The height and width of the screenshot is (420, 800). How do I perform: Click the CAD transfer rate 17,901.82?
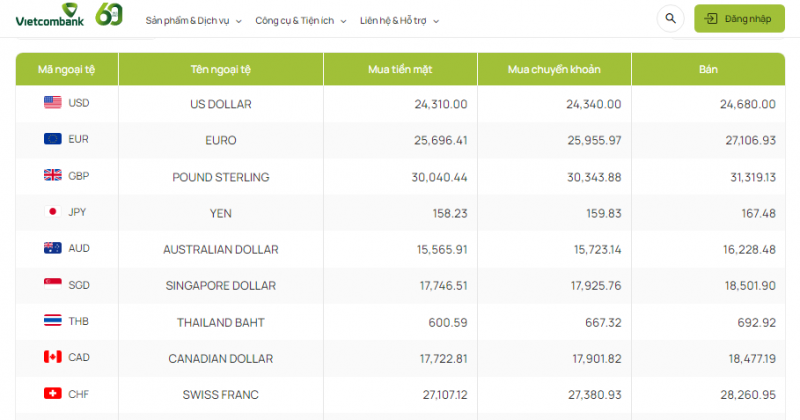click(597, 359)
